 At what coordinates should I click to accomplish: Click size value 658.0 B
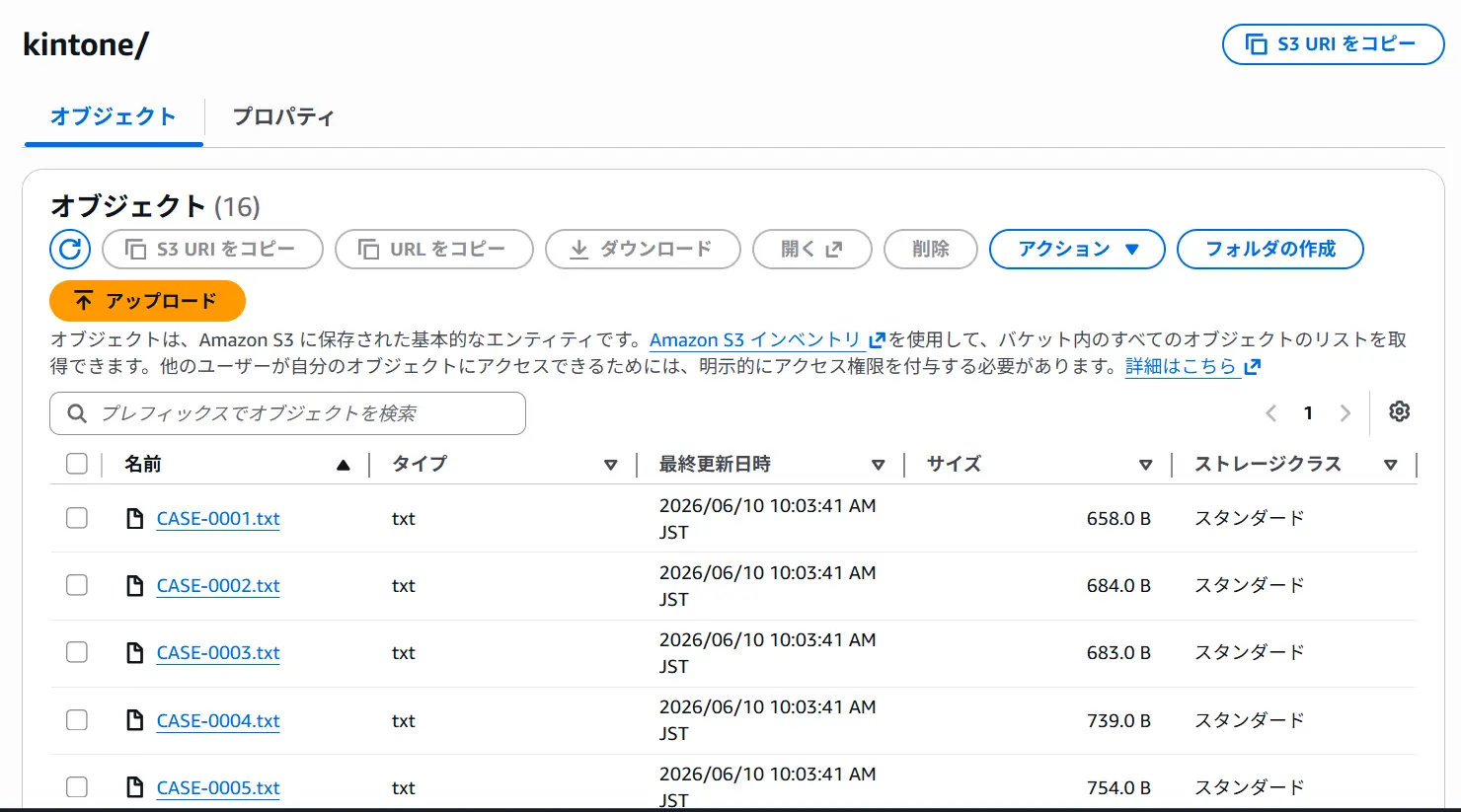click(1118, 519)
